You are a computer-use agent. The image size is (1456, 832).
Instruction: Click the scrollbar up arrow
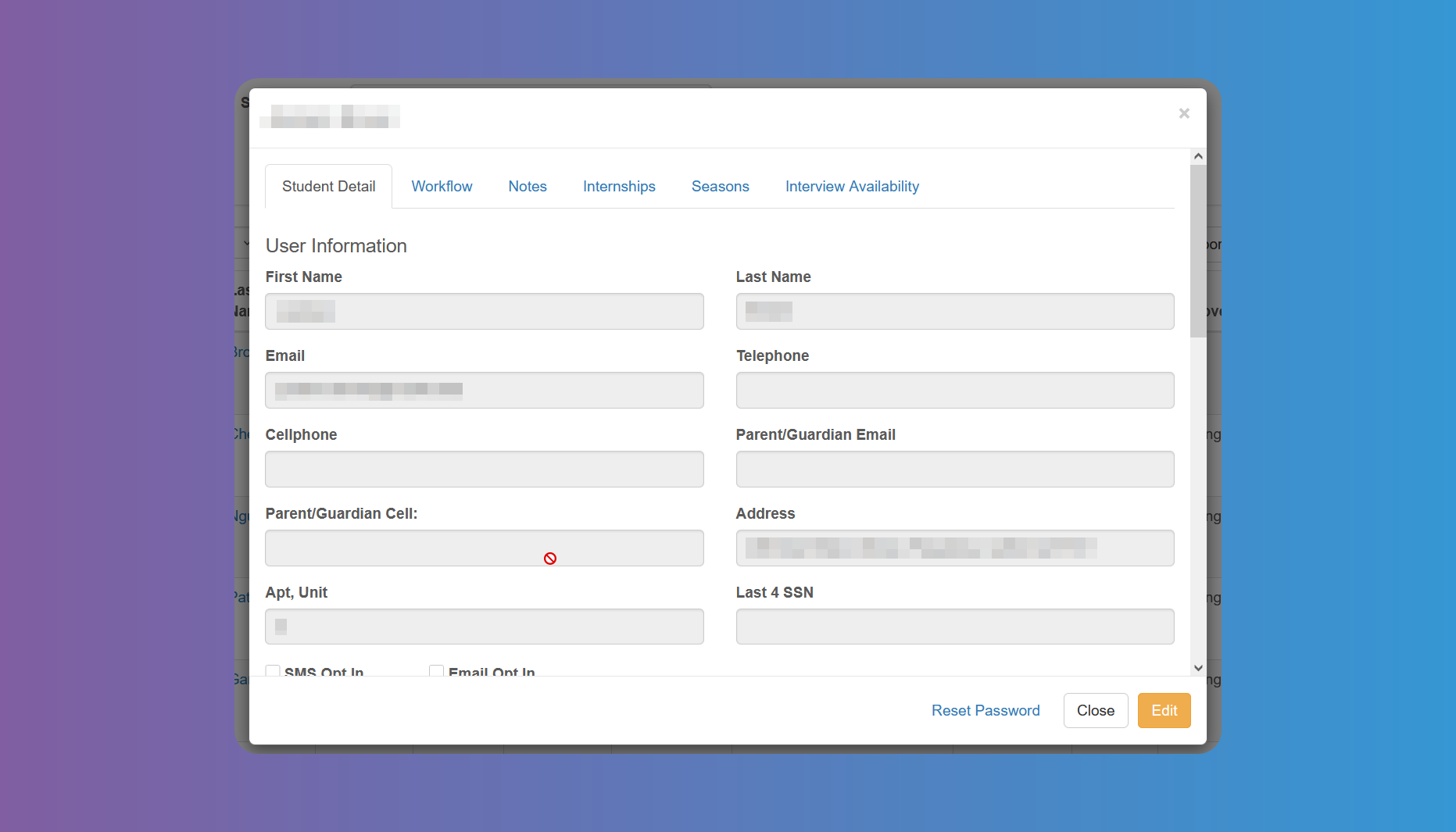(1198, 156)
